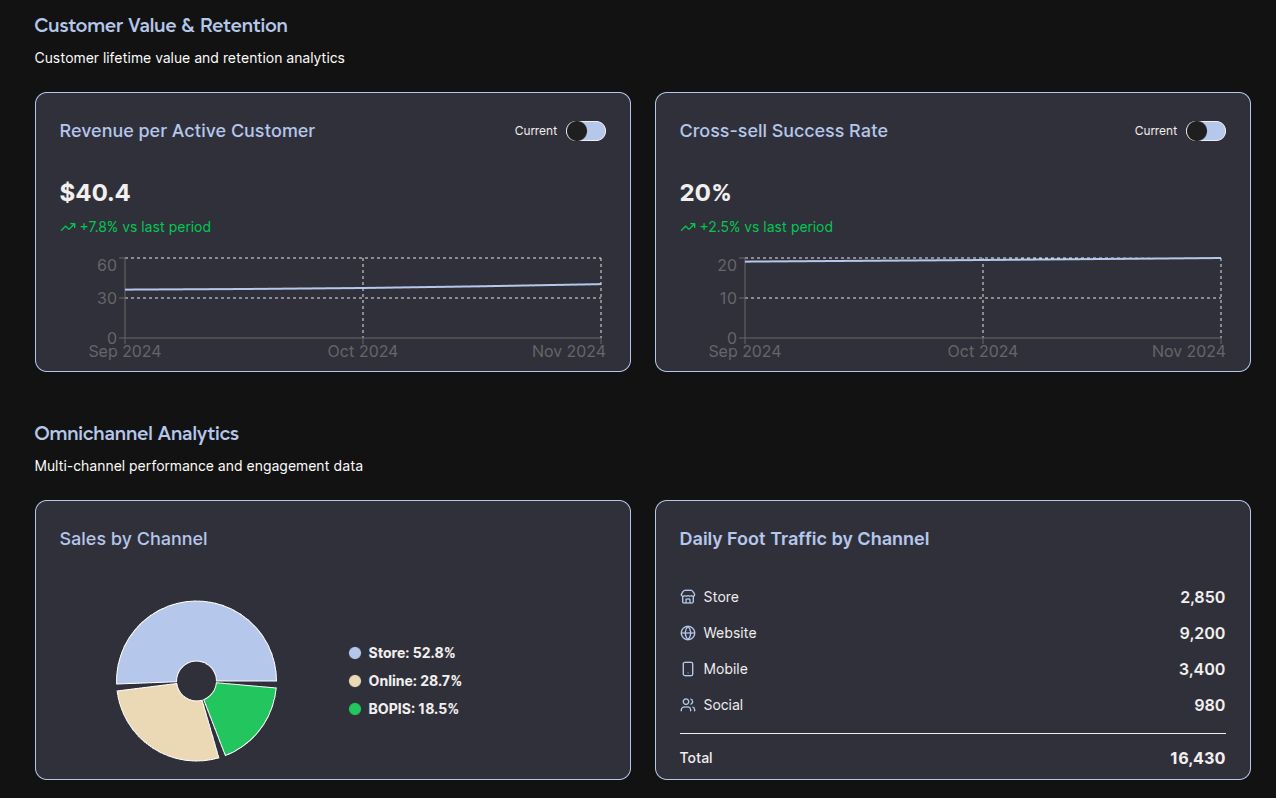Click the Social users icon
The width and height of the screenshot is (1276, 798).
coord(687,705)
